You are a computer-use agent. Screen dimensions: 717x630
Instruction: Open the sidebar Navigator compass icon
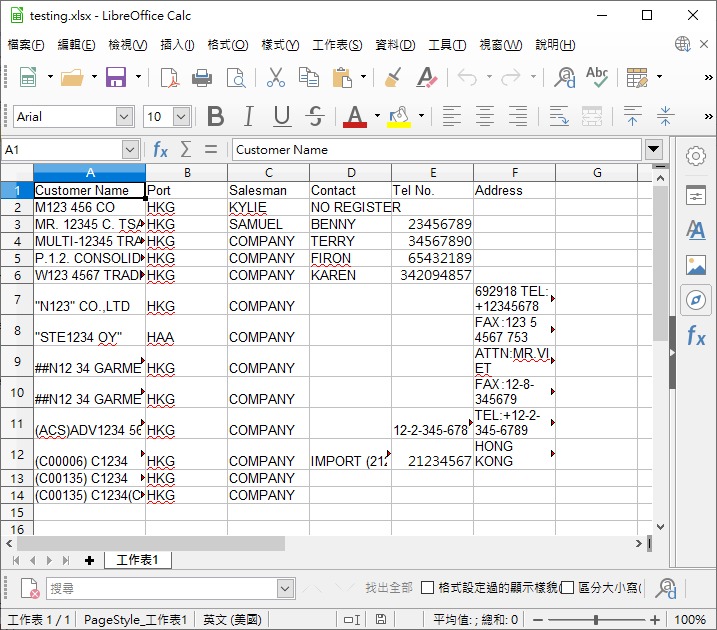point(696,299)
